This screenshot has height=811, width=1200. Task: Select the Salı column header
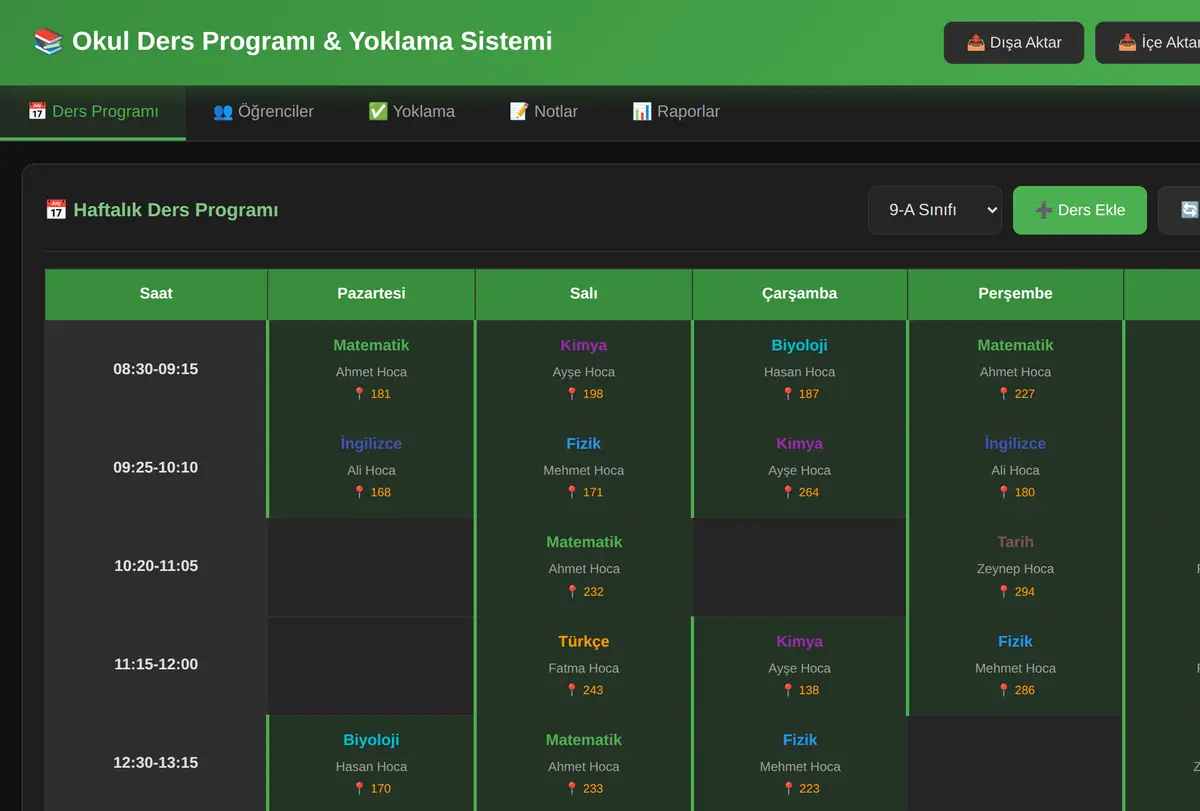[x=584, y=294]
